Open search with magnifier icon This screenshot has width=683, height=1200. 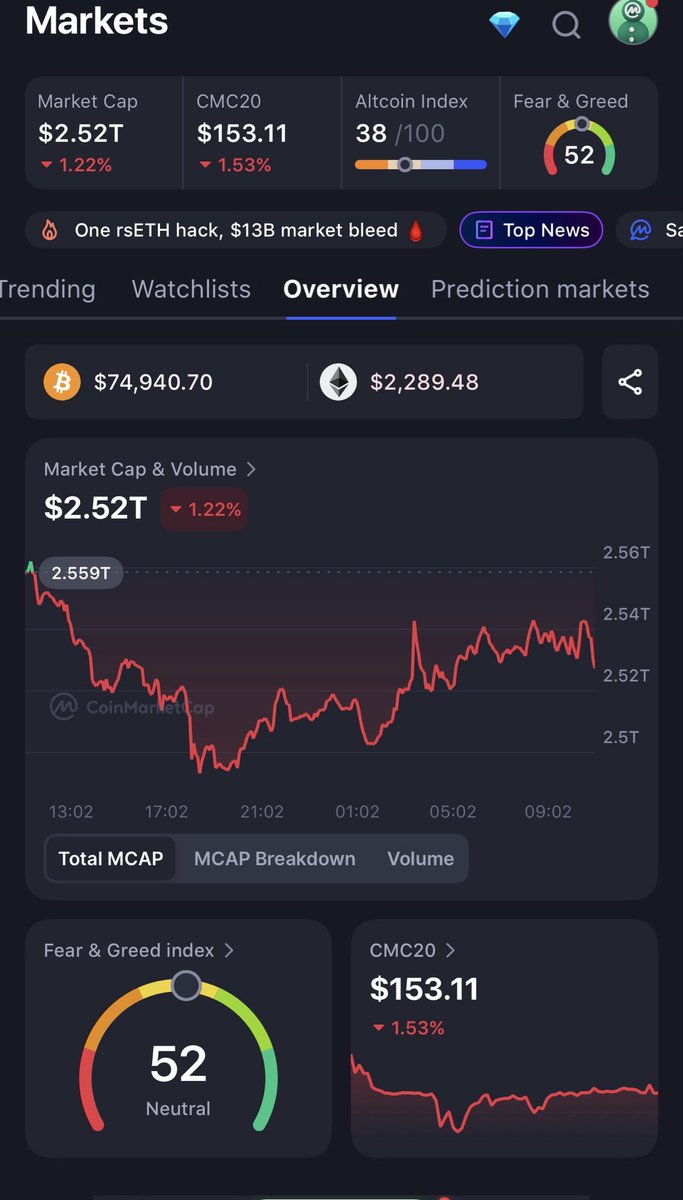tap(566, 24)
